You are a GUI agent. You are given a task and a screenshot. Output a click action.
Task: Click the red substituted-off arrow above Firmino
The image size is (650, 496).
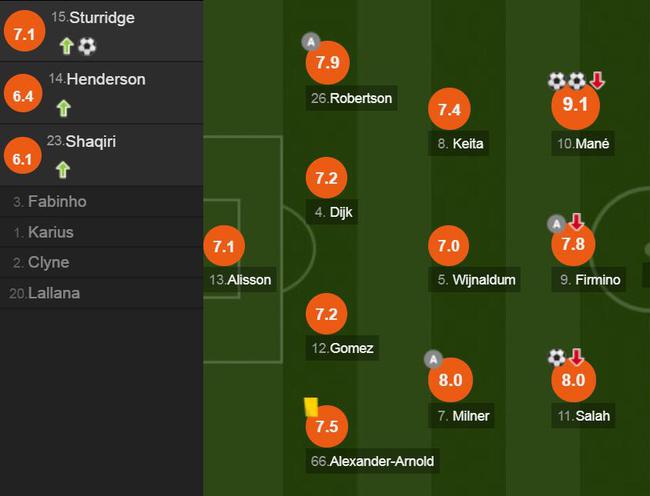576,222
